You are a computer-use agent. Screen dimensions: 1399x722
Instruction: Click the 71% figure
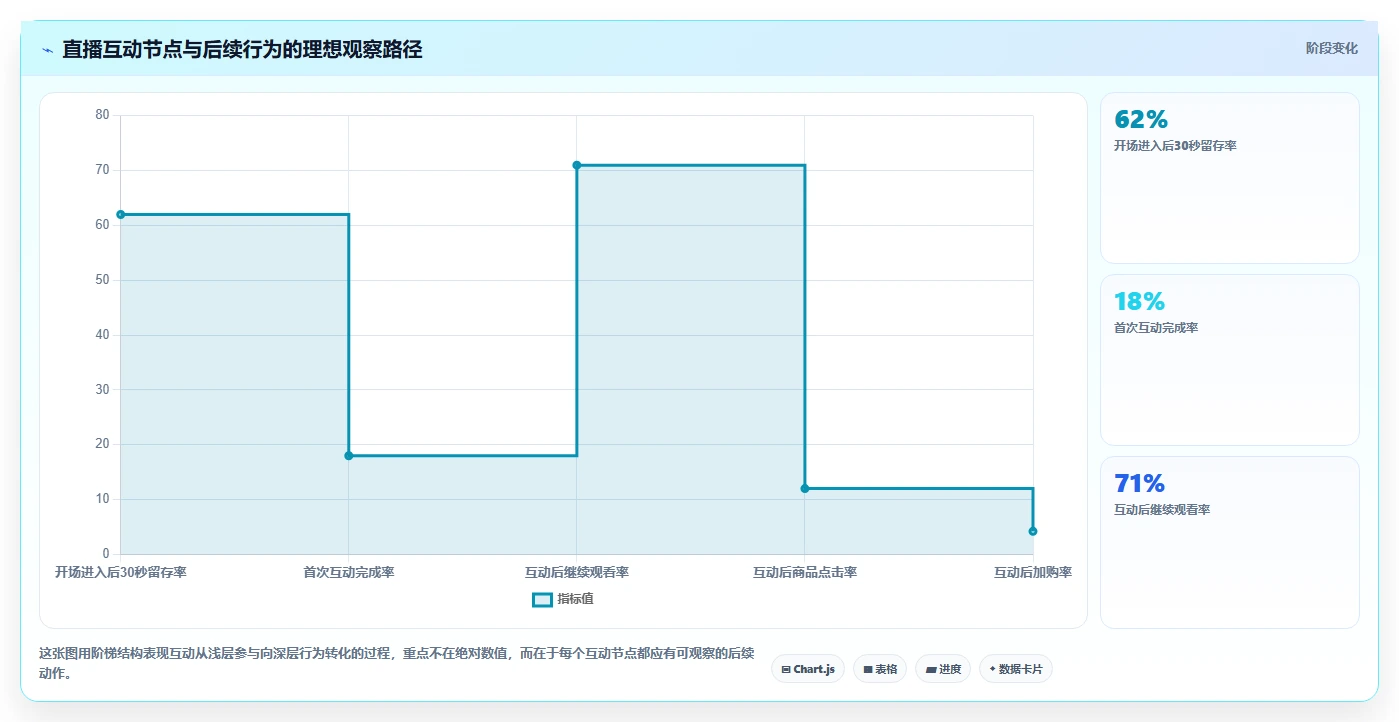(1140, 483)
